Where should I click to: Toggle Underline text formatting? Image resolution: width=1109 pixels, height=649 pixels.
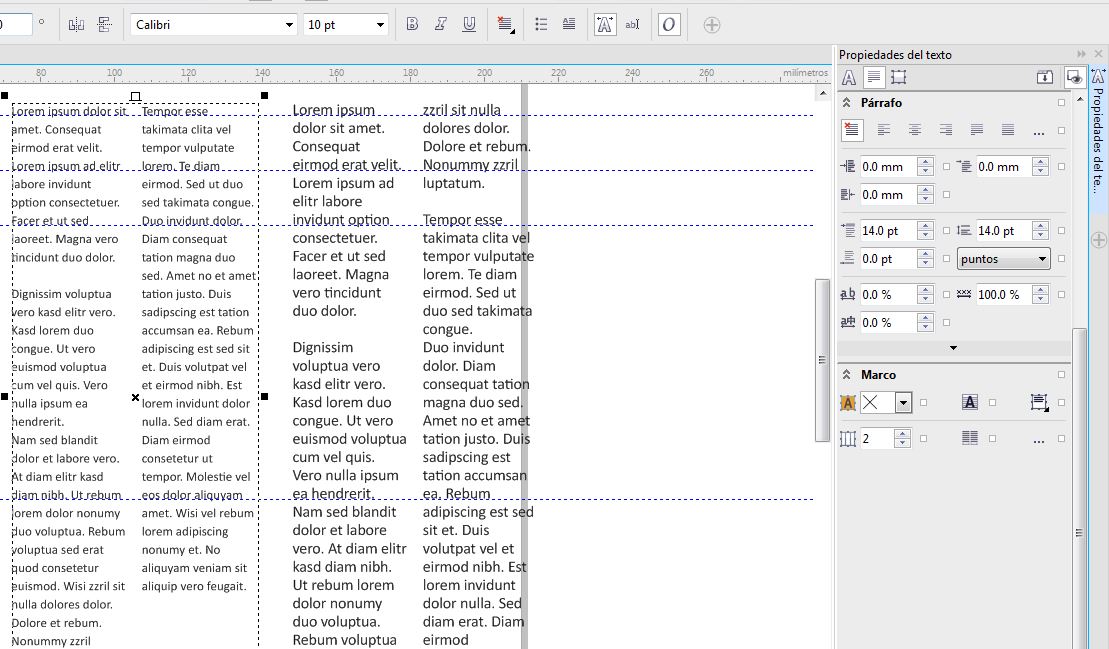468,25
